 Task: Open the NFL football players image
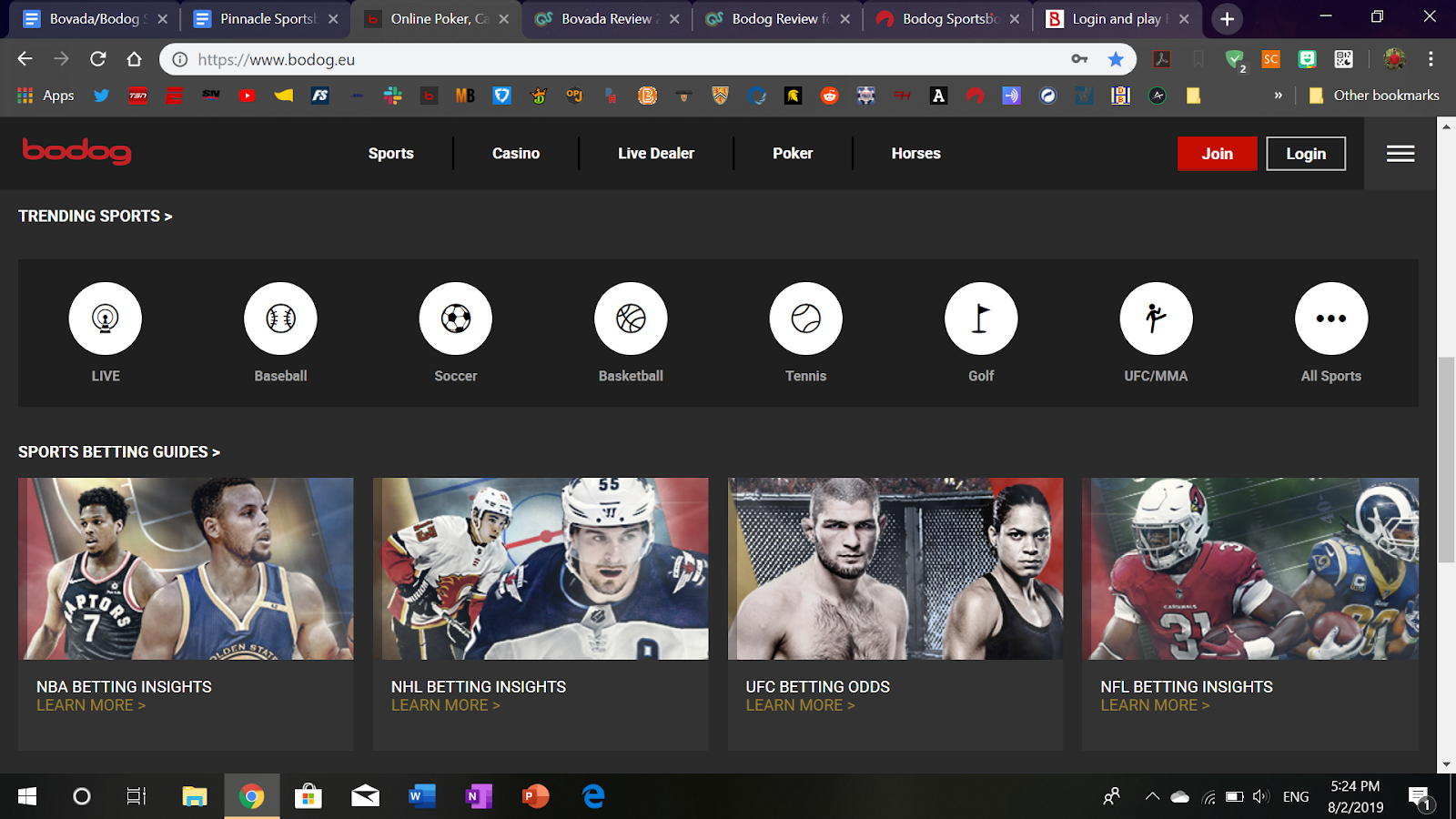(1250, 569)
